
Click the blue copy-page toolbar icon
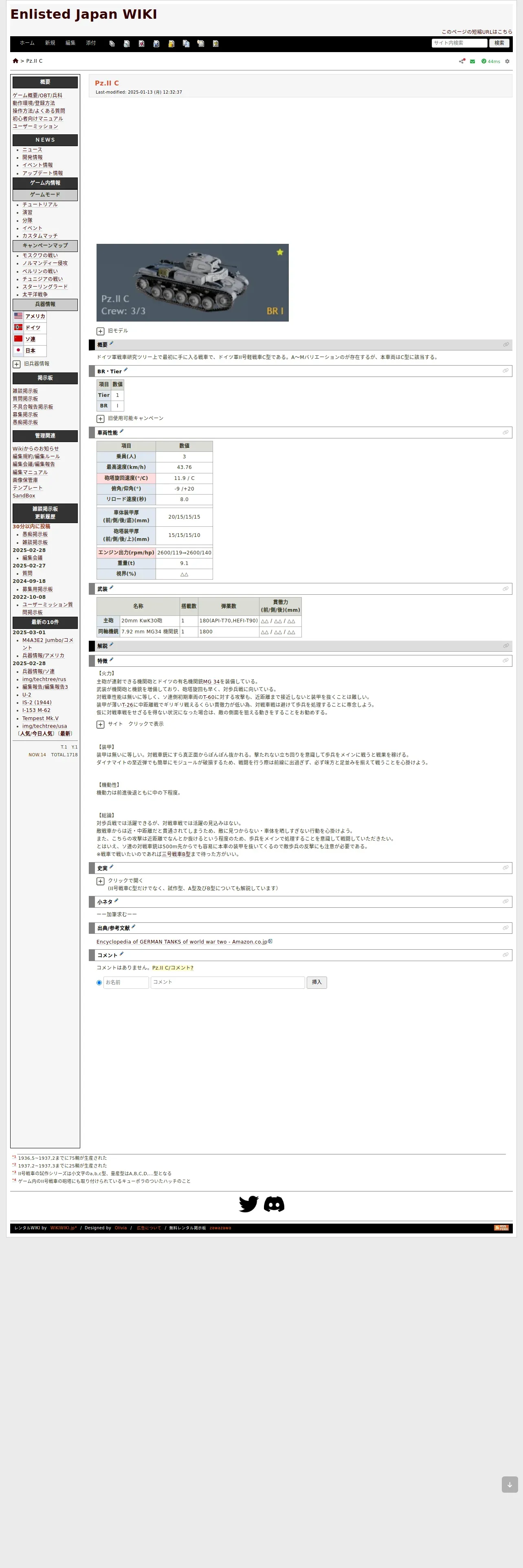tap(186, 44)
